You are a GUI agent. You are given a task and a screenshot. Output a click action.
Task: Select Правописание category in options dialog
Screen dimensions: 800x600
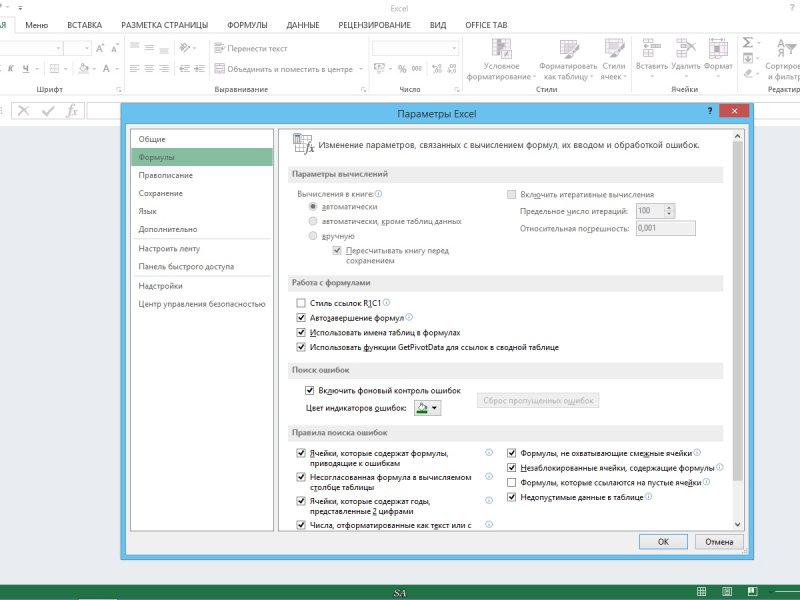pyautogui.click(x=202, y=175)
